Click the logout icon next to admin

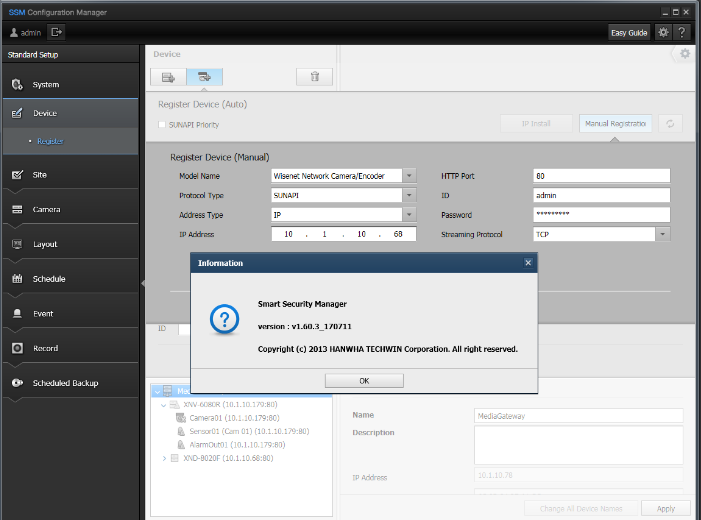[x=56, y=32]
